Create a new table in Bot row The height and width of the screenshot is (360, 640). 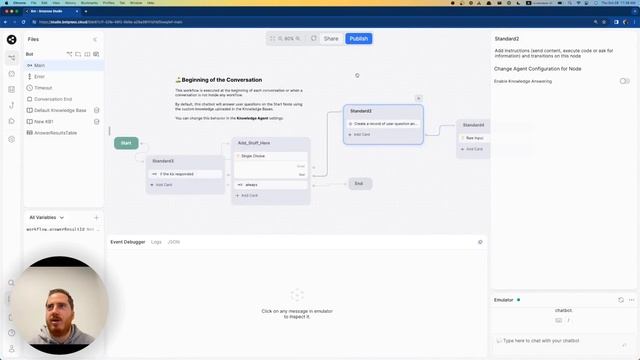(x=96, y=54)
